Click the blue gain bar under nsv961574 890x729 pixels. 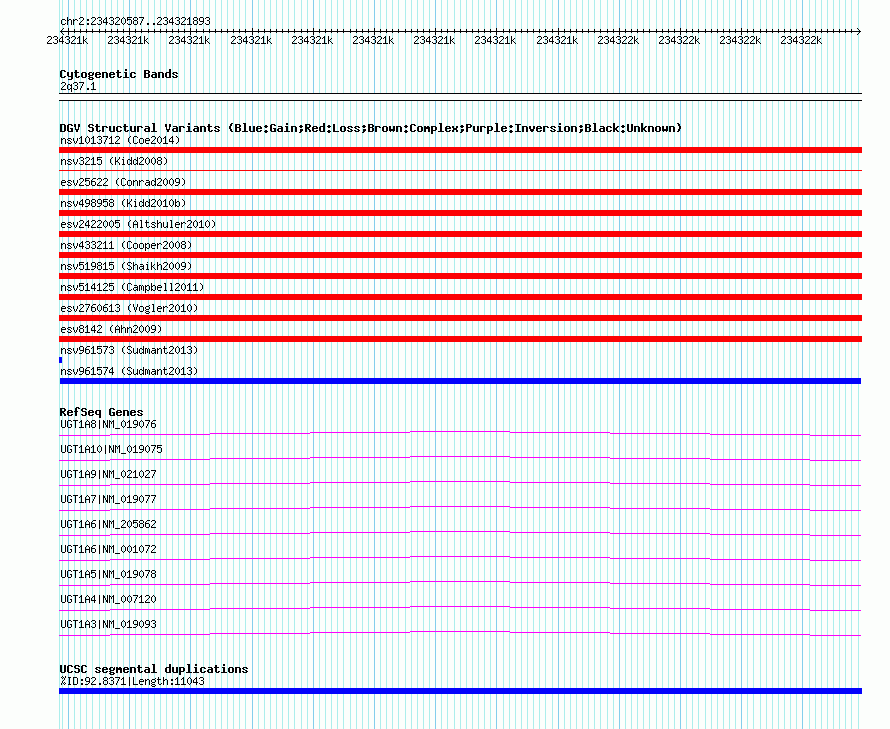pos(460,381)
